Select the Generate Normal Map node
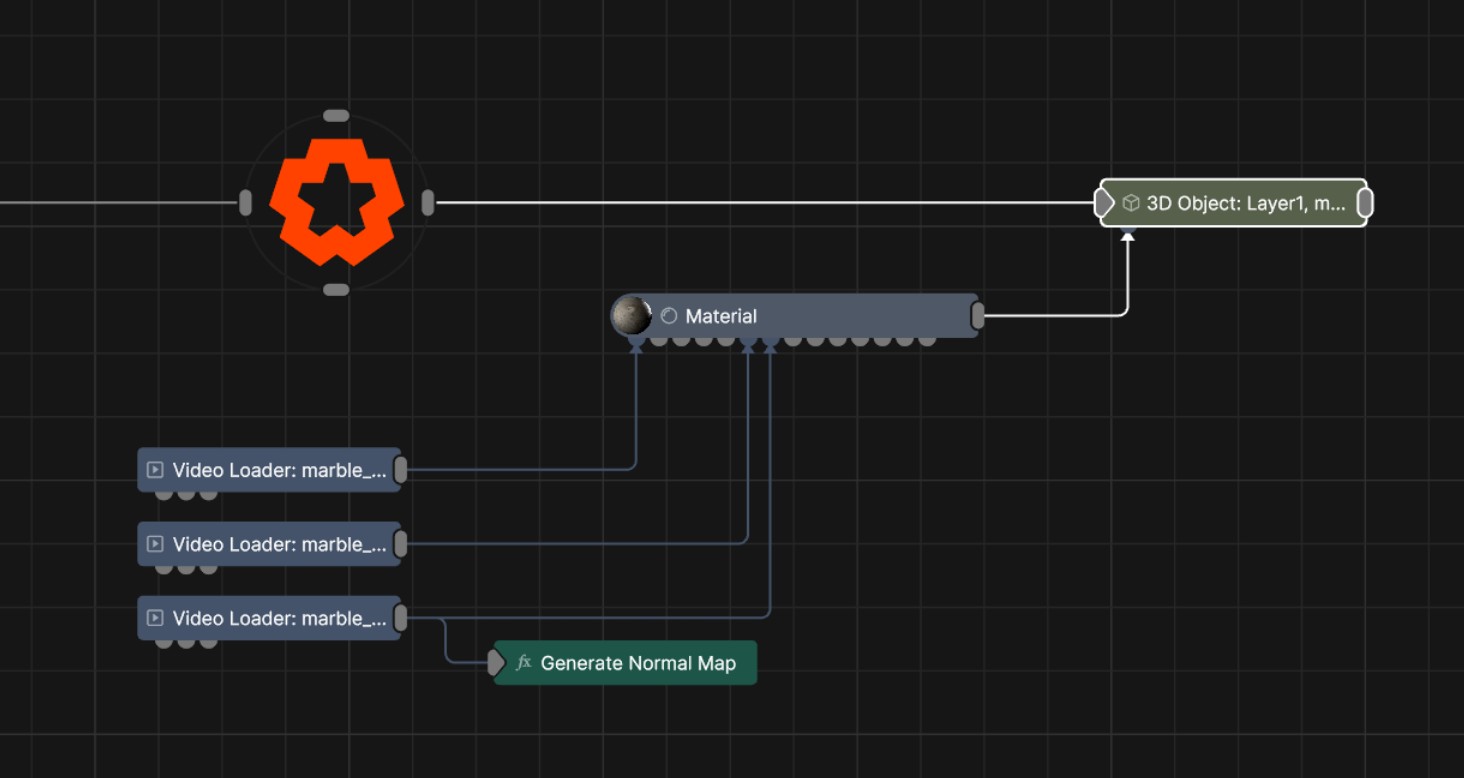Screen dimensions: 1464x778 coord(637,663)
